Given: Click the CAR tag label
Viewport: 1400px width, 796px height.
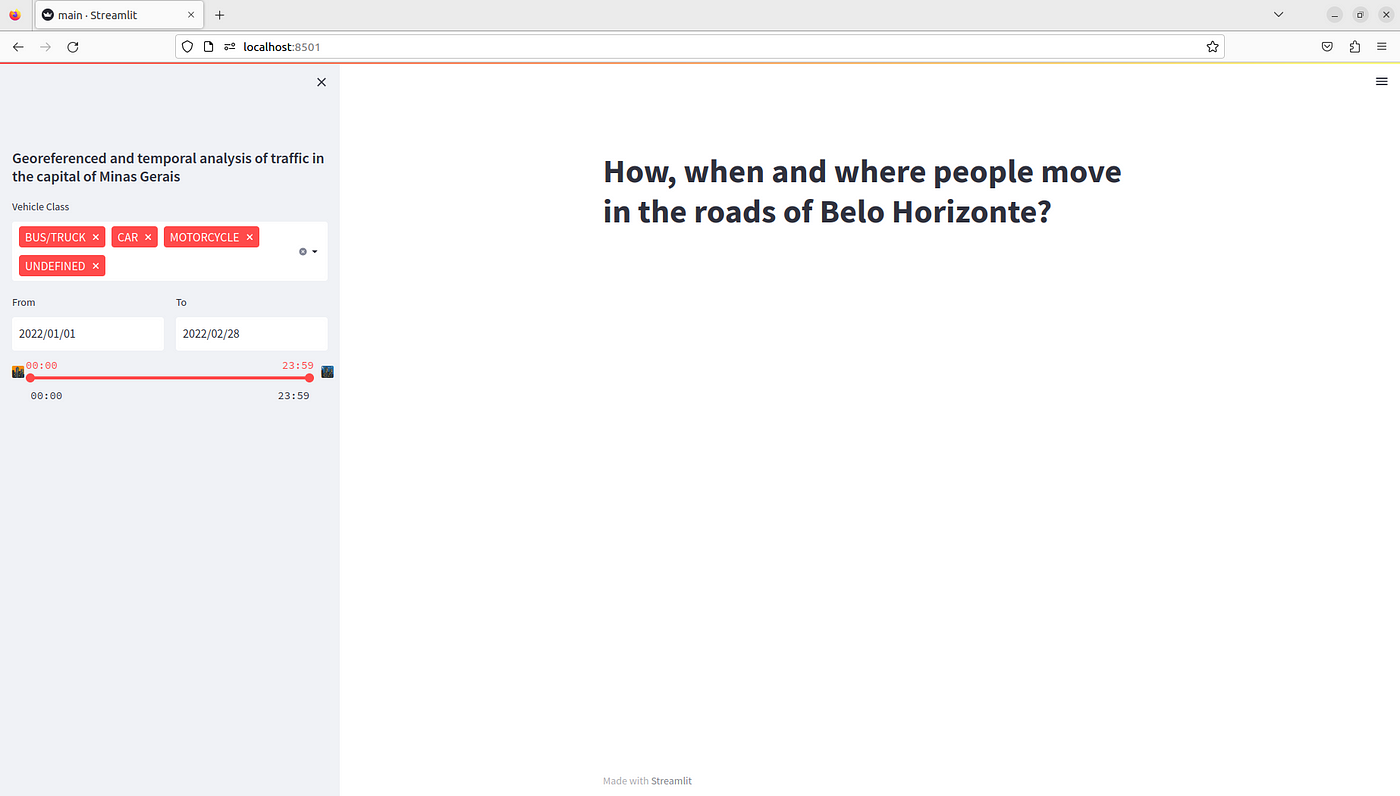Looking at the screenshot, I should pos(128,237).
